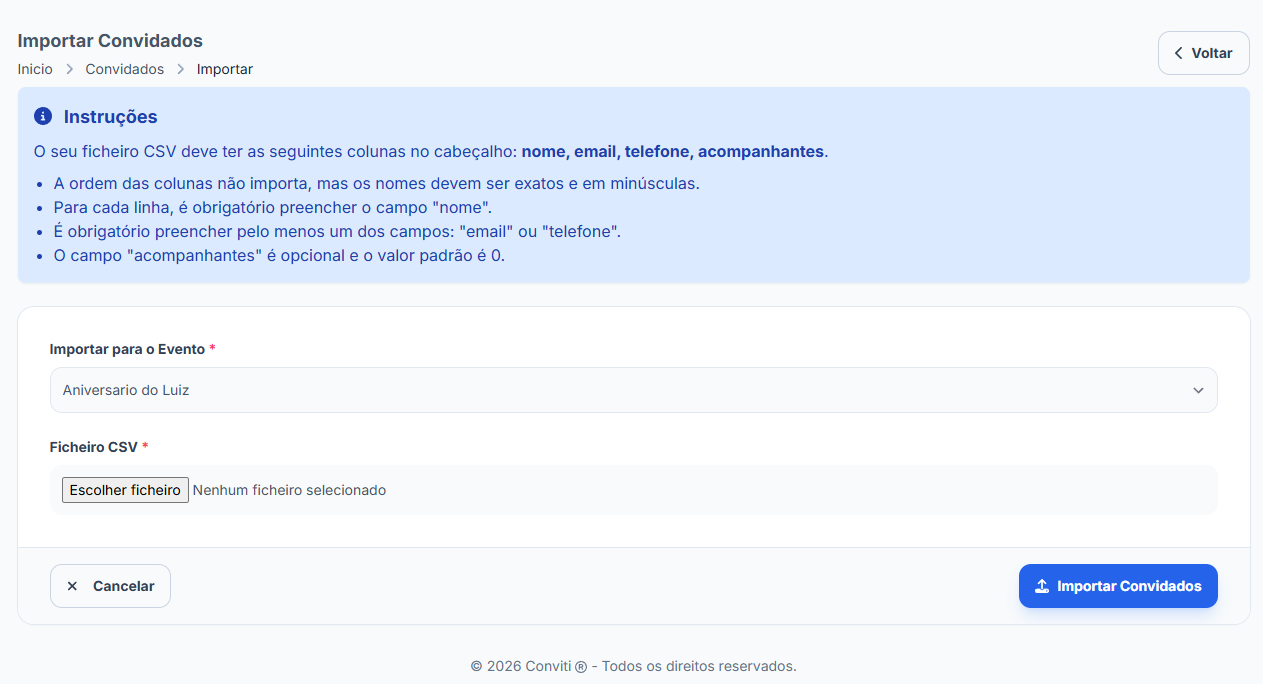This screenshot has width=1263, height=684.
Task: Click the 'Ficheiro CSV' label
Action: click(94, 447)
